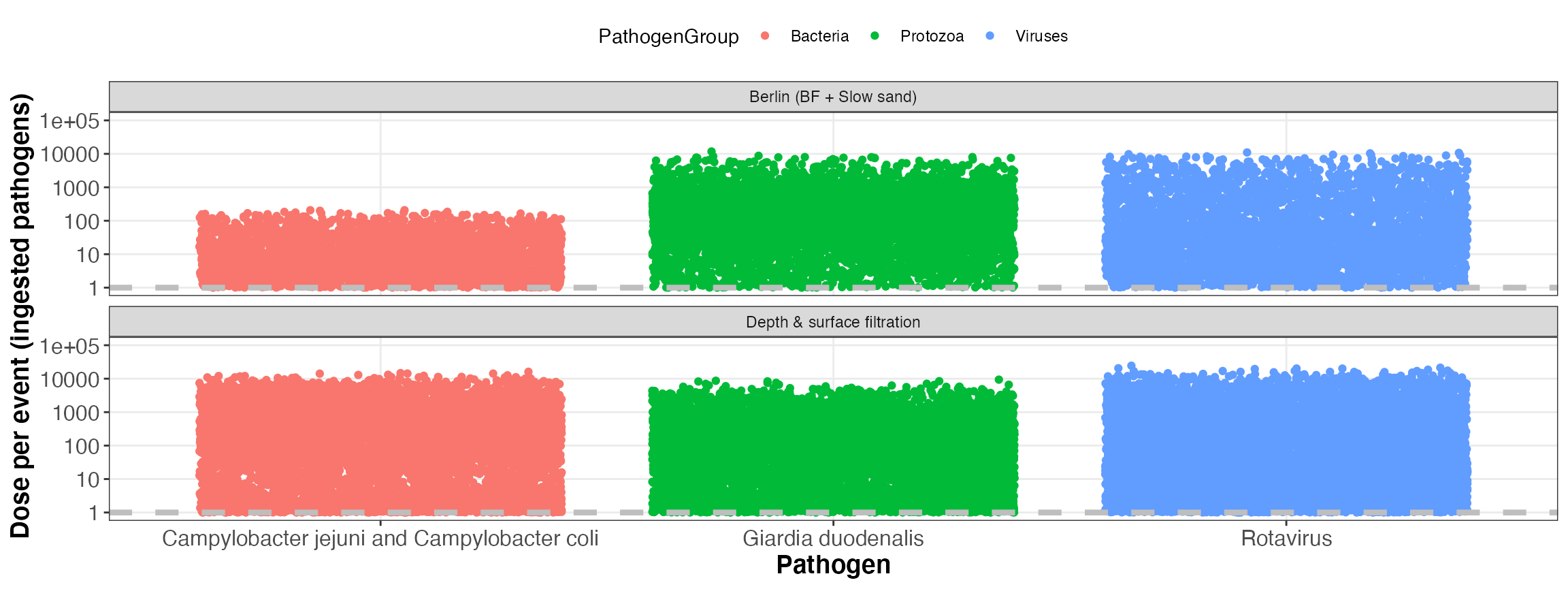Image resolution: width=1568 pixels, height=589 pixels.
Task: Click the 1000 tick in Depth filtration panel
Action: point(76,413)
